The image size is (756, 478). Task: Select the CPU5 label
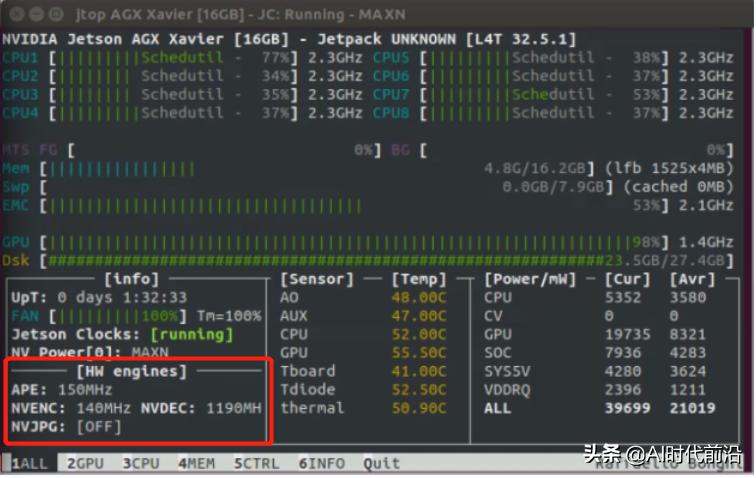[x=391, y=58]
